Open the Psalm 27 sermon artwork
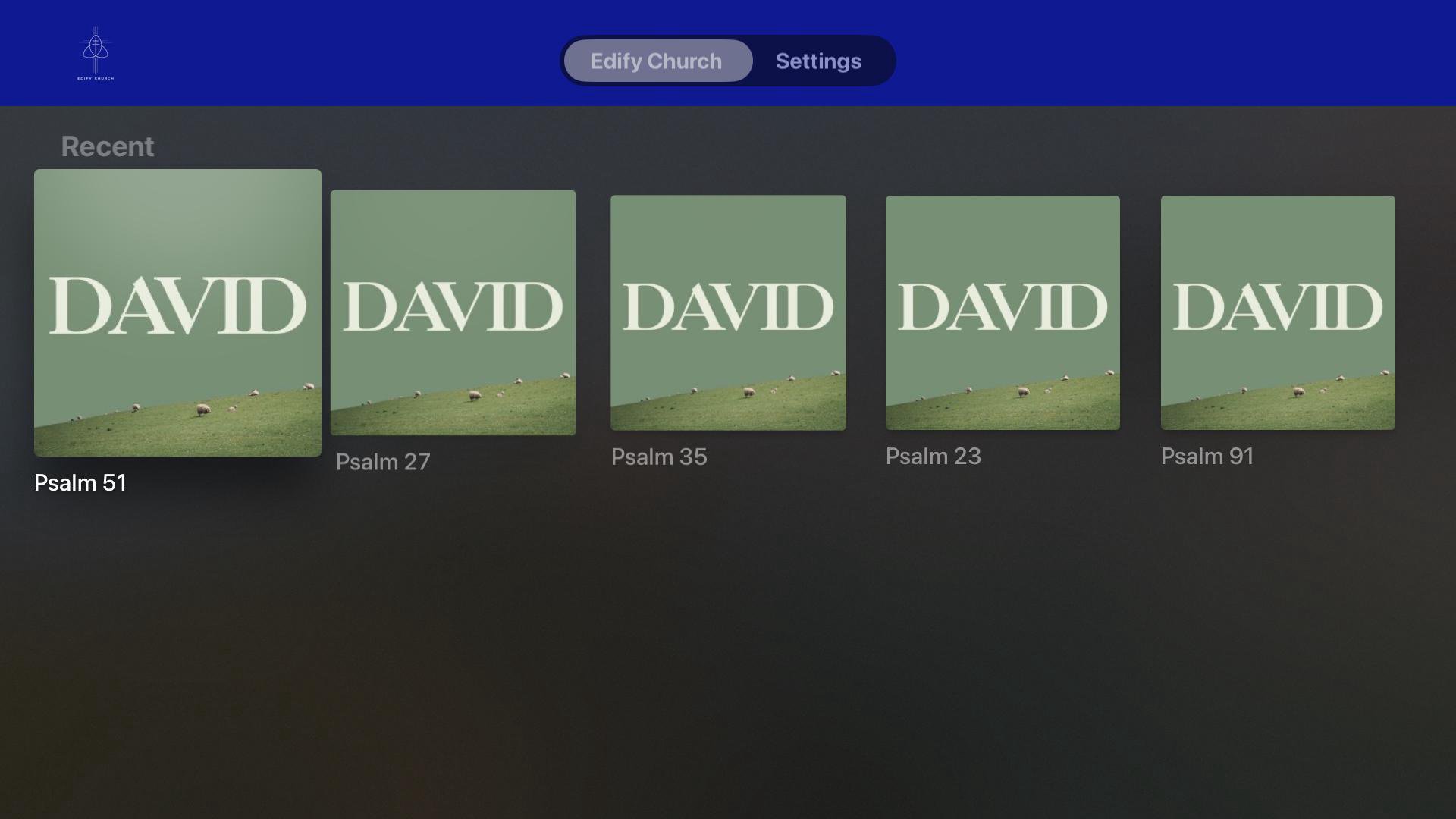Viewport: 1456px width, 819px height. click(453, 312)
